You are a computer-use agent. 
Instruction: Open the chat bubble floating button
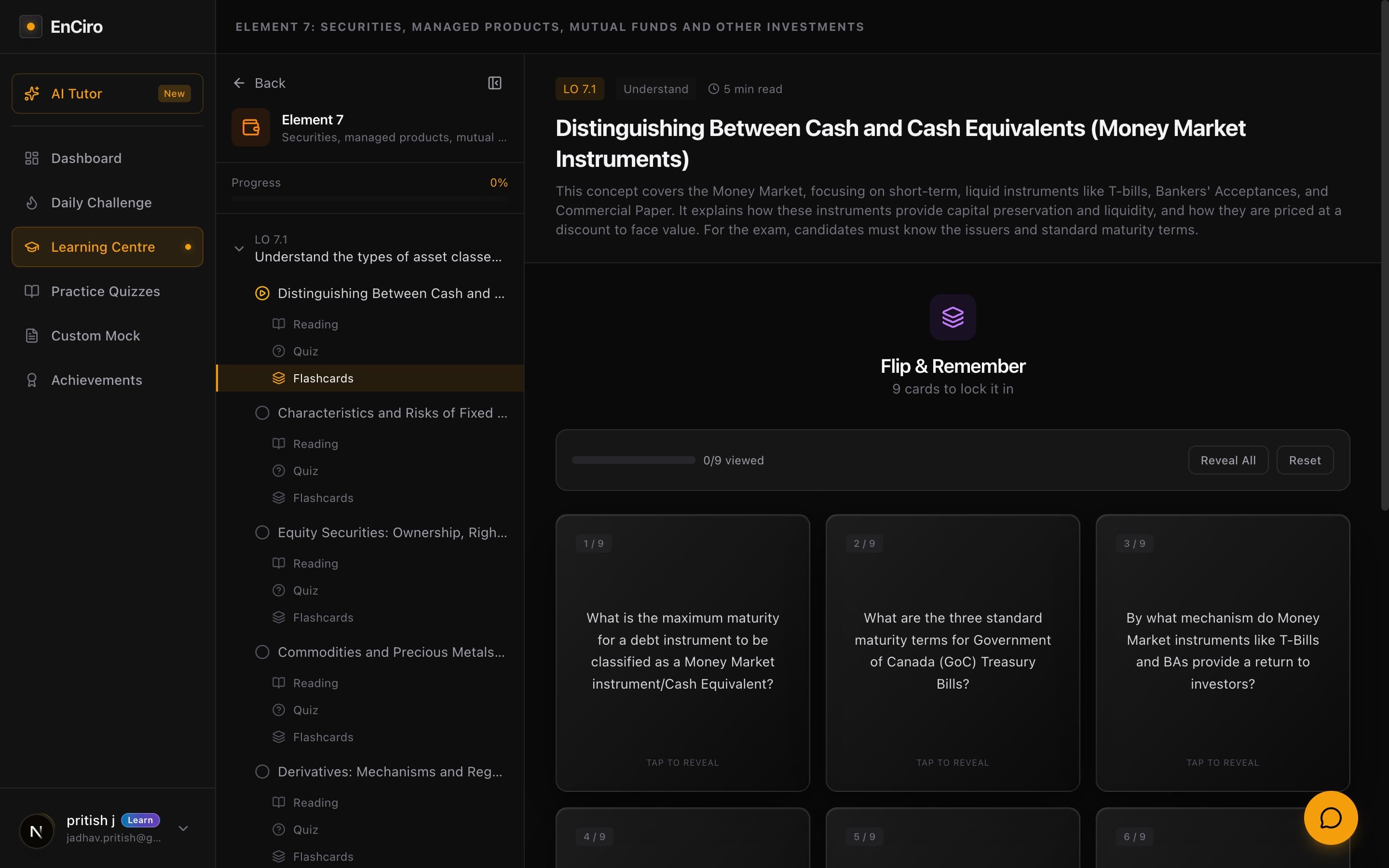pos(1330,817)
